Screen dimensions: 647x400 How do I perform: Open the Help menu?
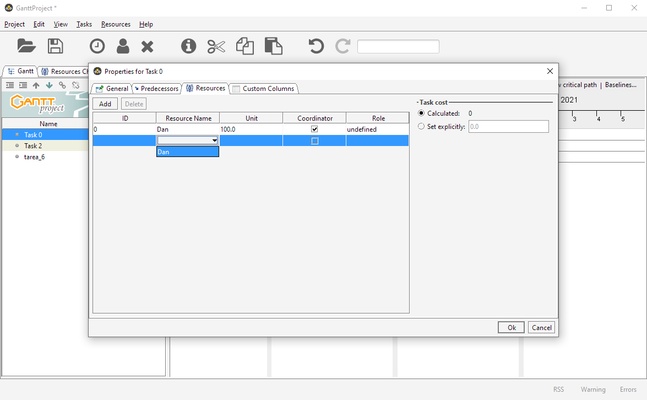click(146, 24)
